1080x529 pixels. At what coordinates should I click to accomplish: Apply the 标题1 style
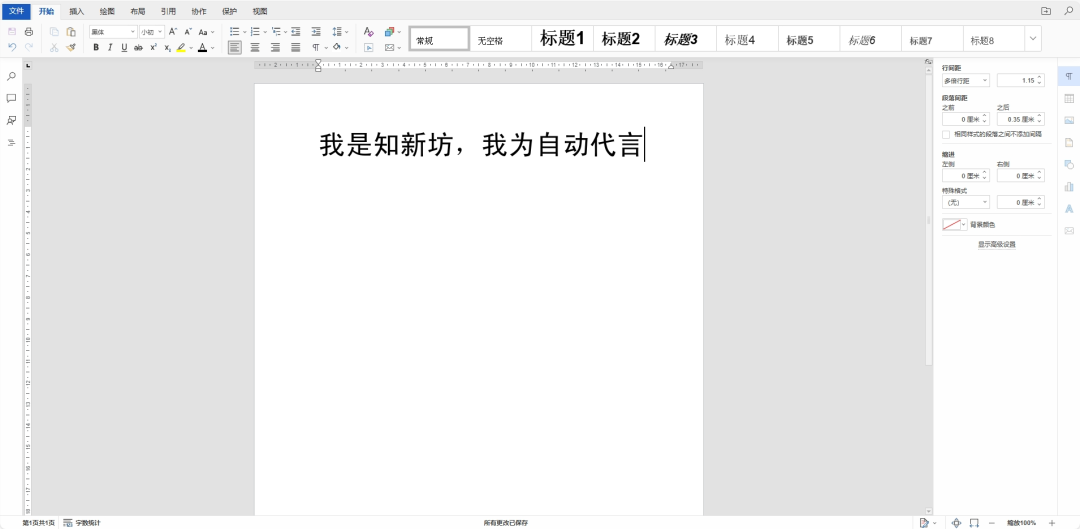click(x=562, y=39)
